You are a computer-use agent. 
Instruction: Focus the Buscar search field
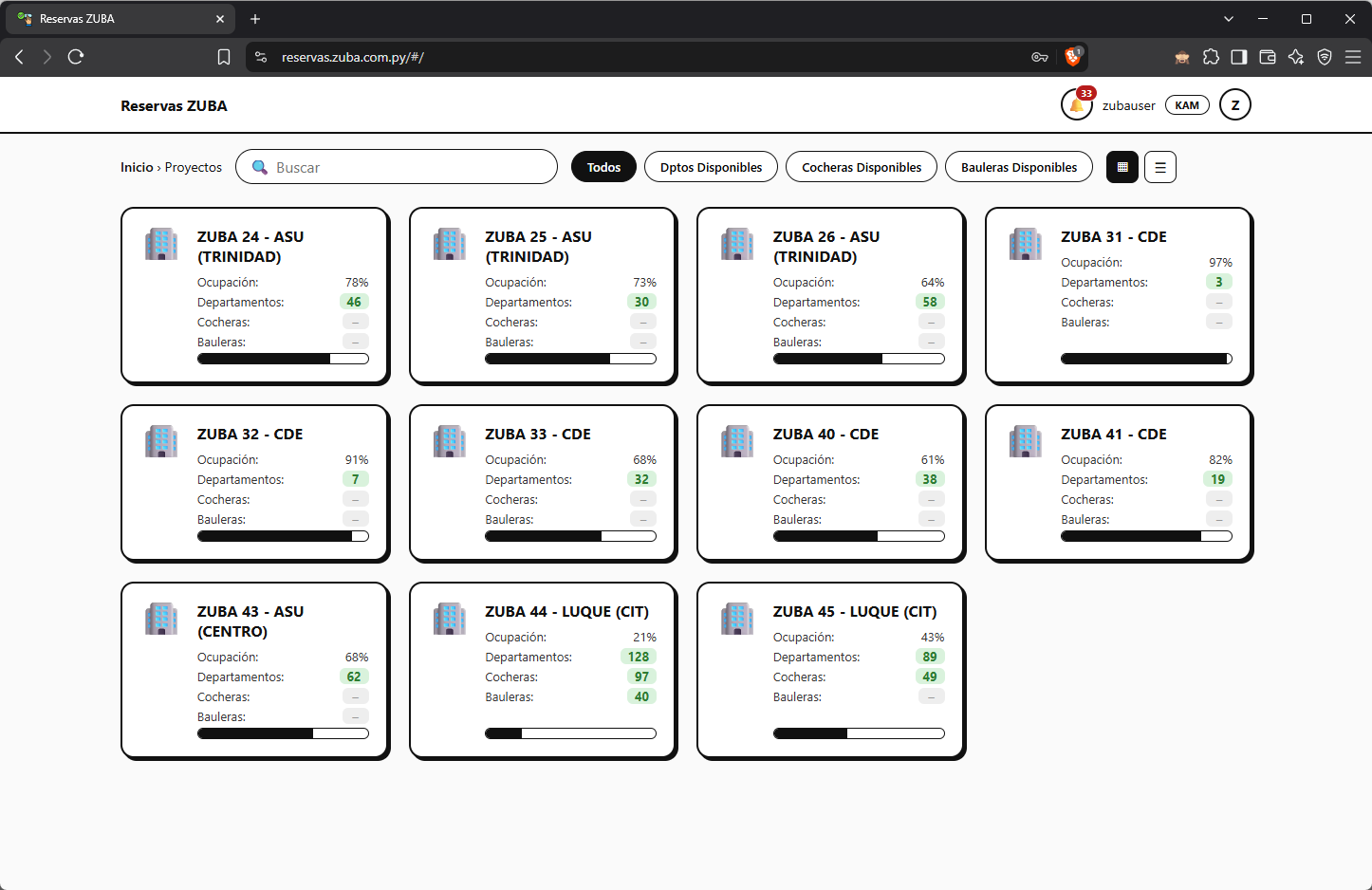(x=397, y=167)
